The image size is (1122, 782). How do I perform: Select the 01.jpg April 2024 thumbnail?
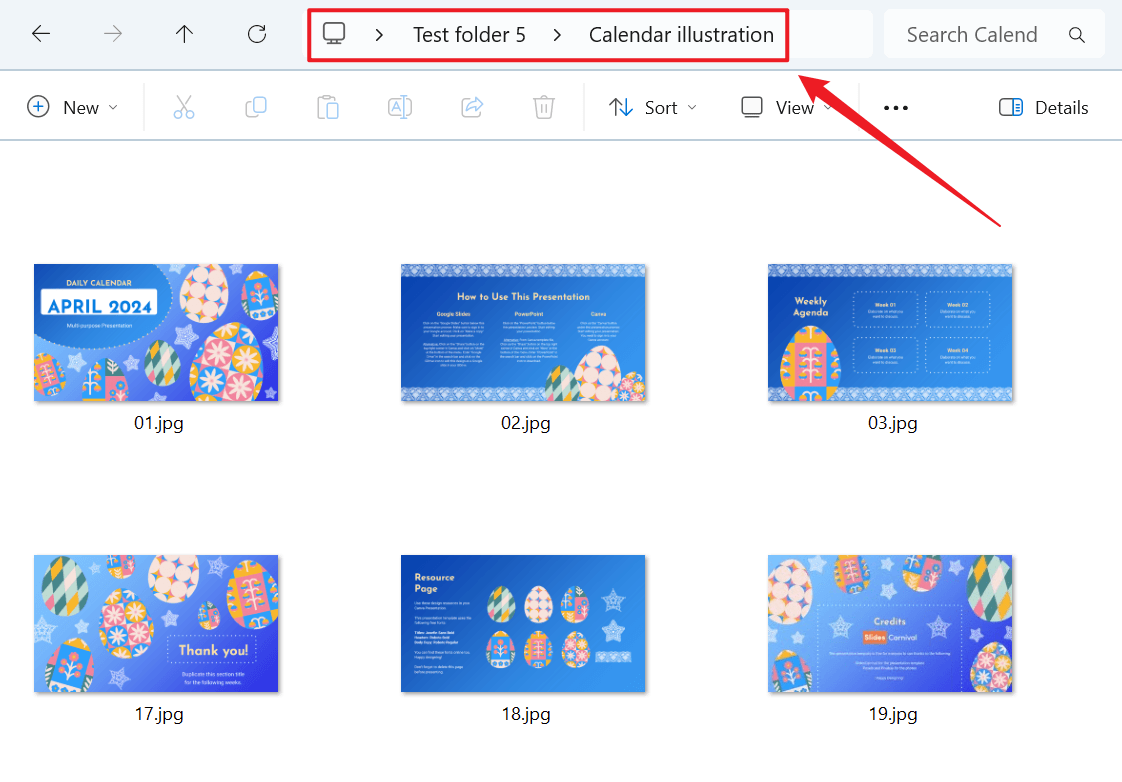(x=156, y=333)
